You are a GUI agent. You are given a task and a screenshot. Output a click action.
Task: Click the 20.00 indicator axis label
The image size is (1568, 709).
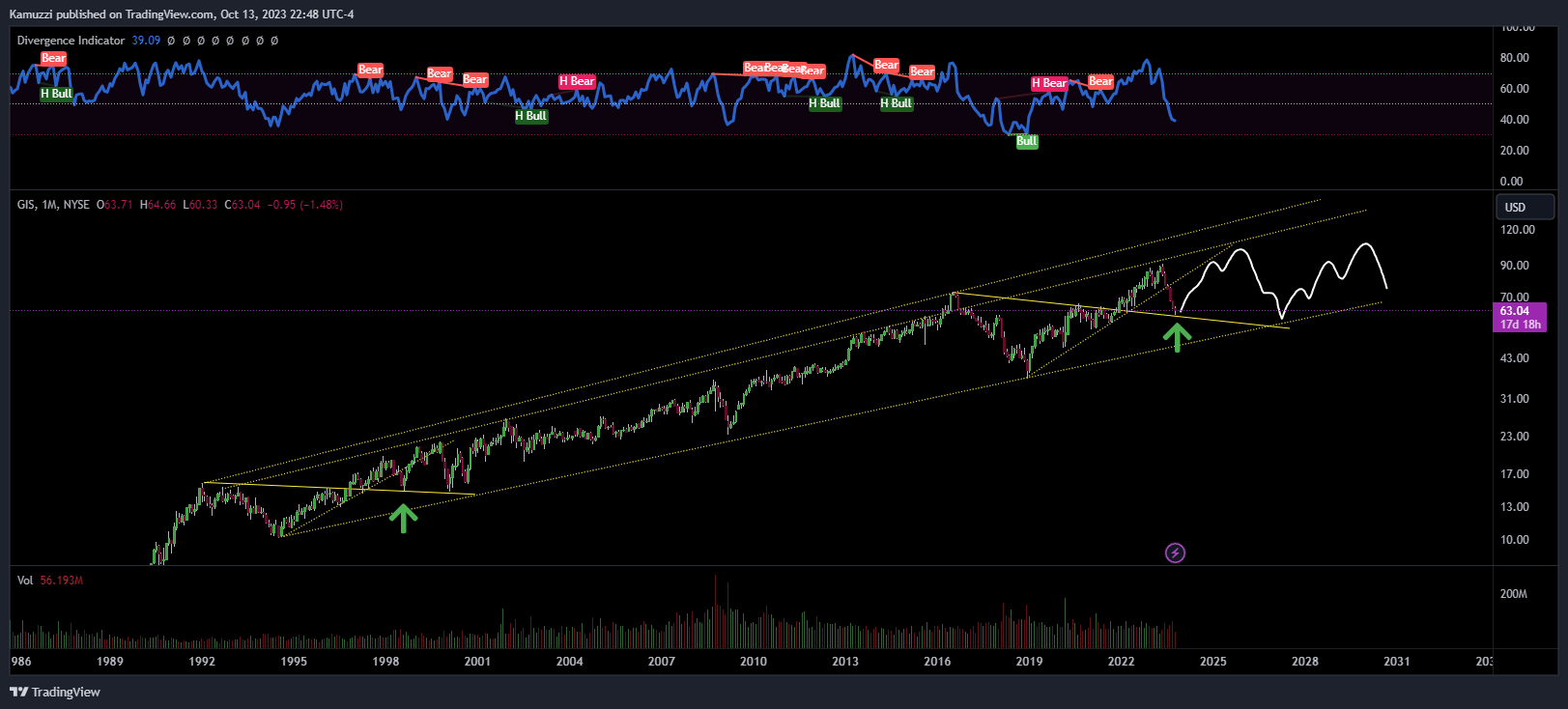[x=1514, y=151]
